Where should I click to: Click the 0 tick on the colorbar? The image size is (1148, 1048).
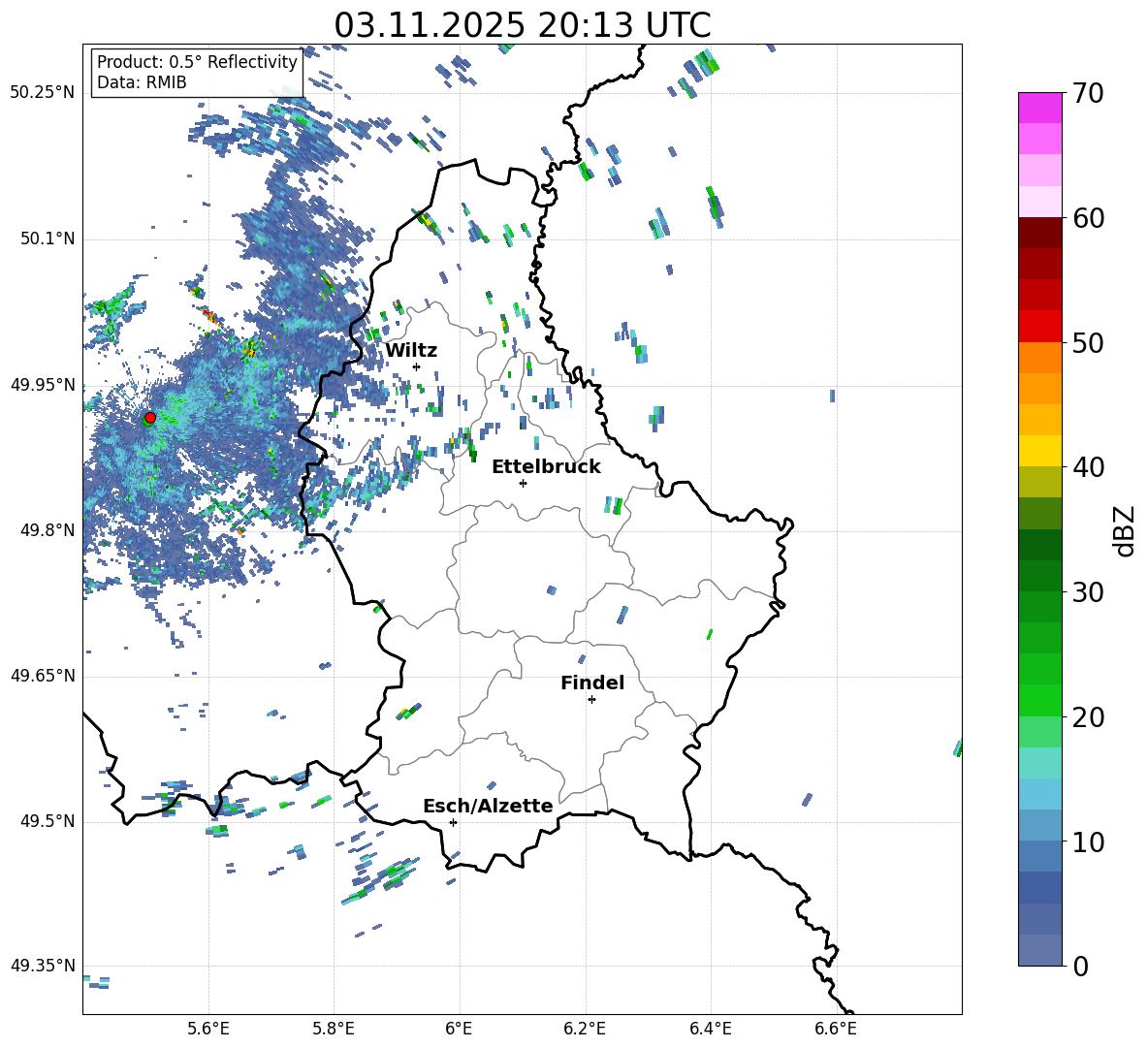[1079, 967]
